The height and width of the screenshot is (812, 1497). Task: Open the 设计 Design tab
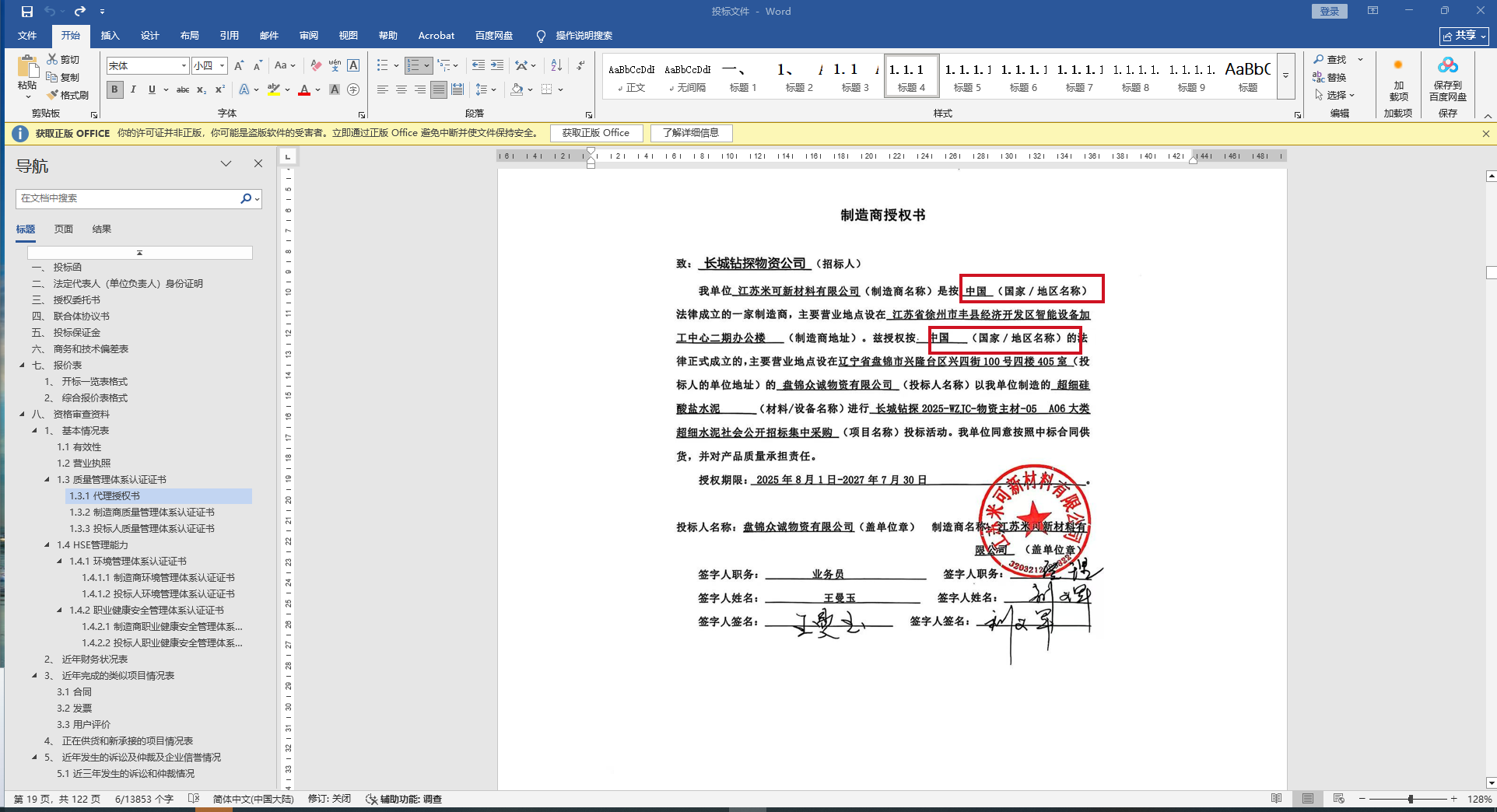point(150,36)
